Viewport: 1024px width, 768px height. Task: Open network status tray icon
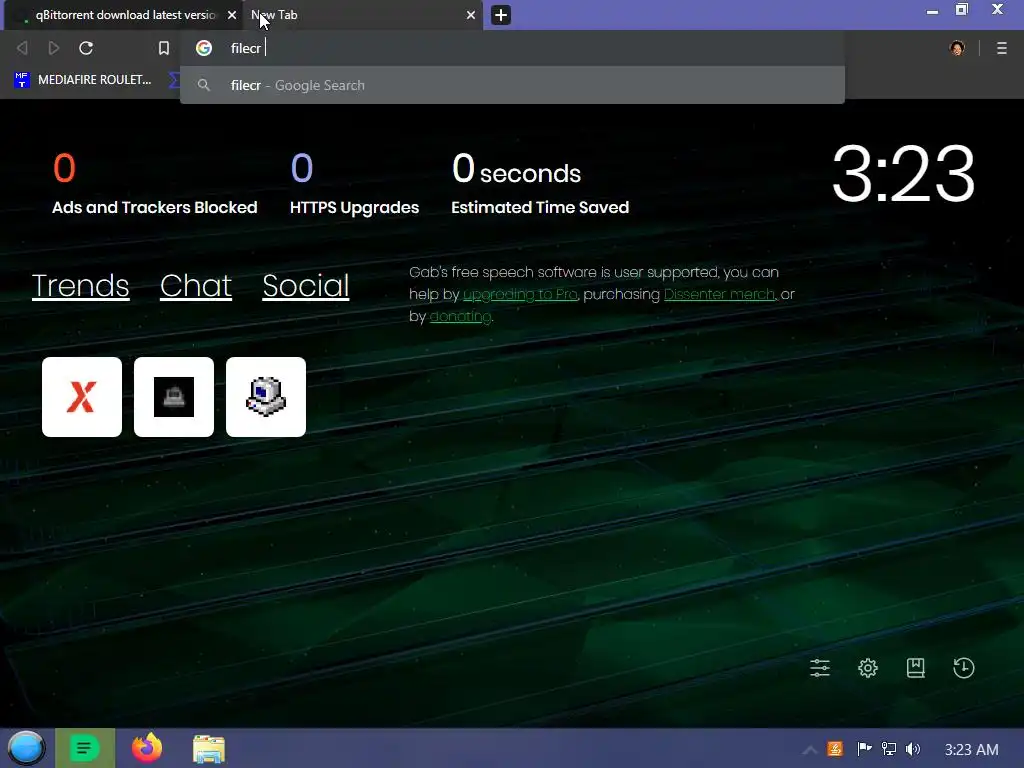[x=889, y=749]
